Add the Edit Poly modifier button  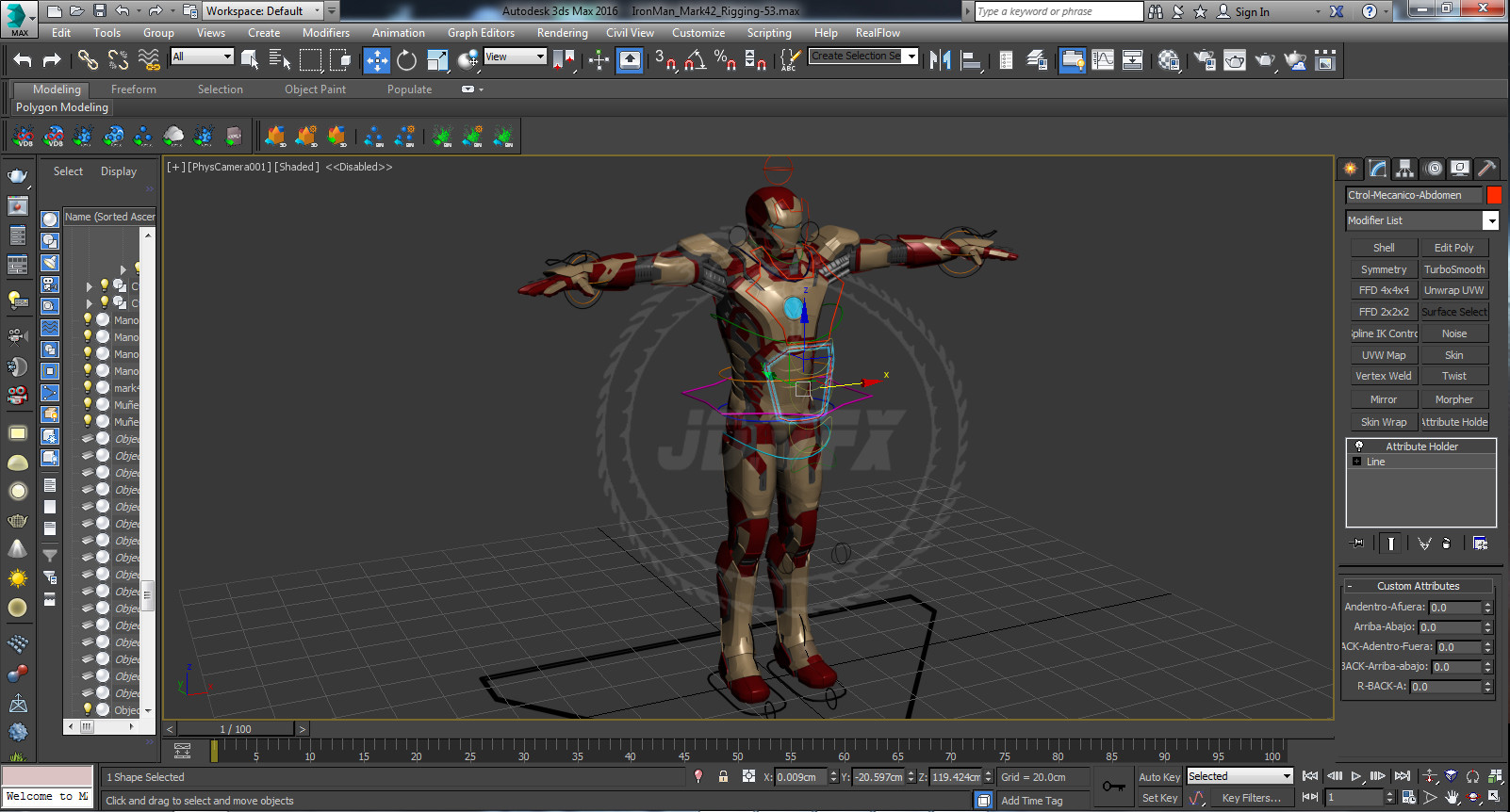tap(1454, 248)
